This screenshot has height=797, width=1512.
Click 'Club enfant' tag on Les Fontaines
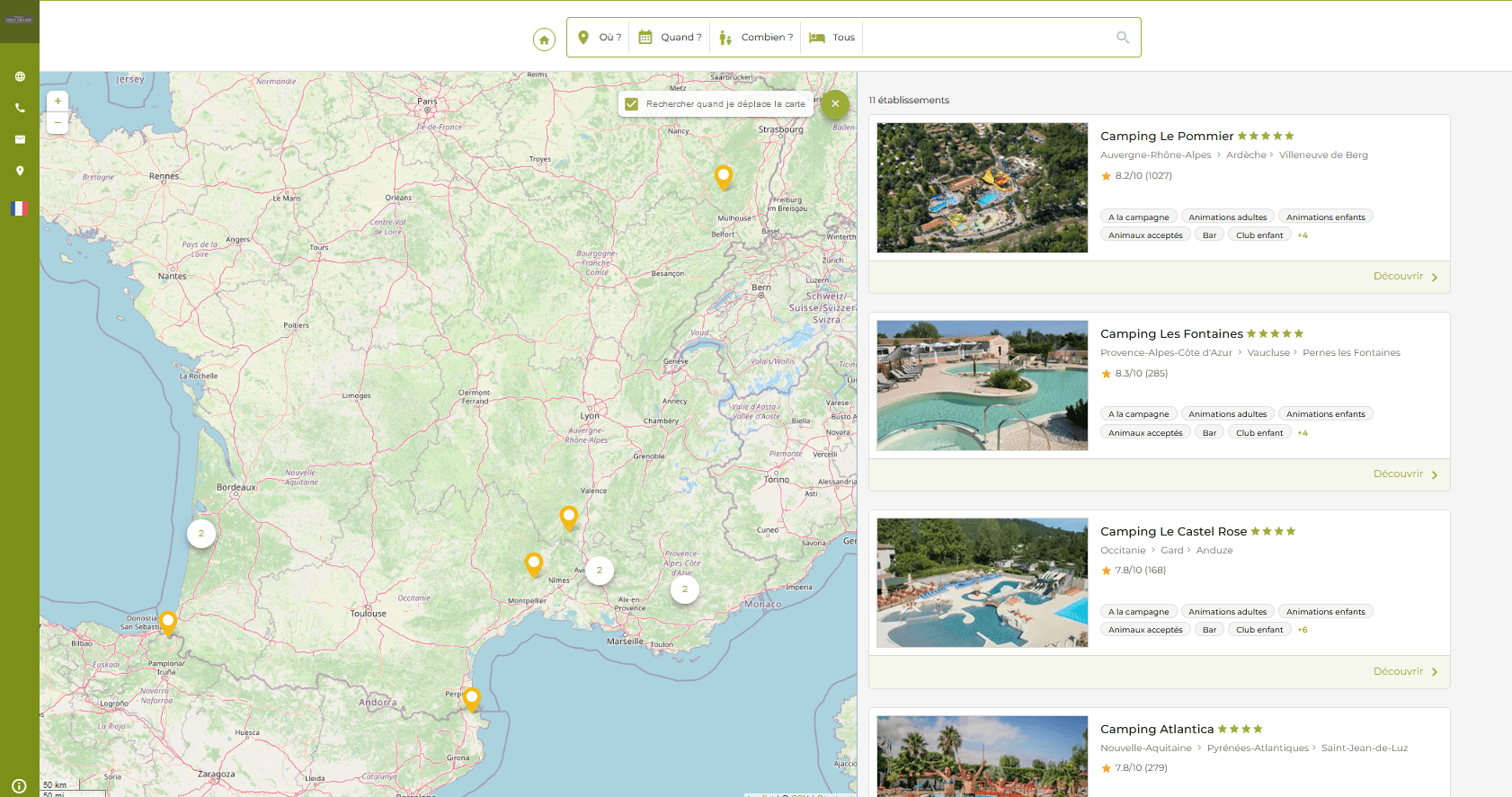point(1259,432)
